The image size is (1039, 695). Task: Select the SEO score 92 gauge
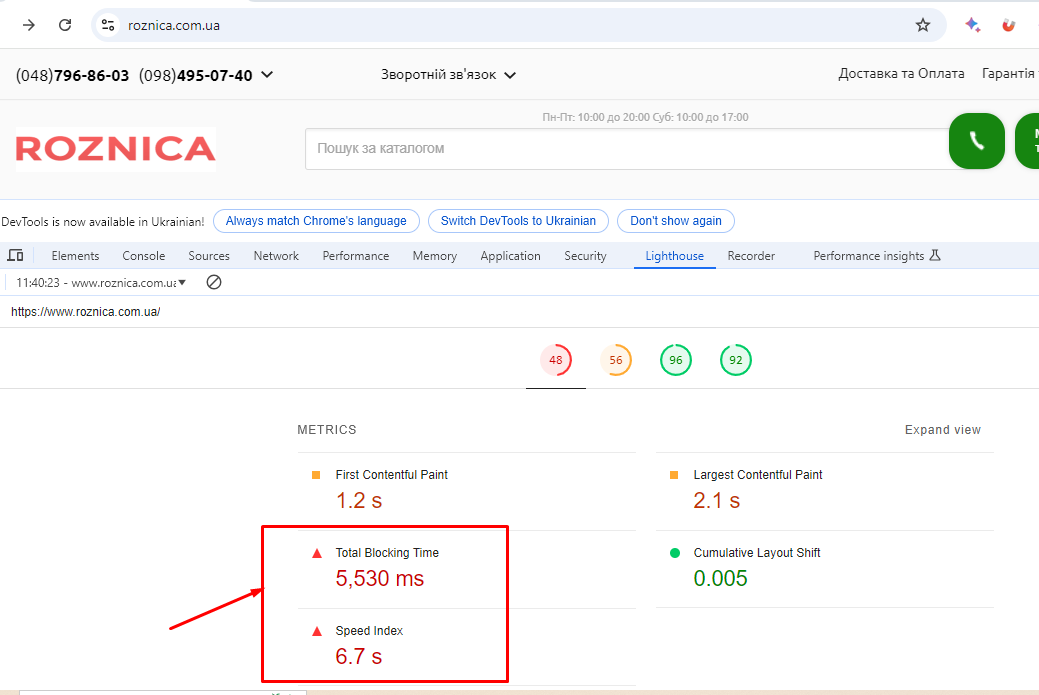coord(736,360)
